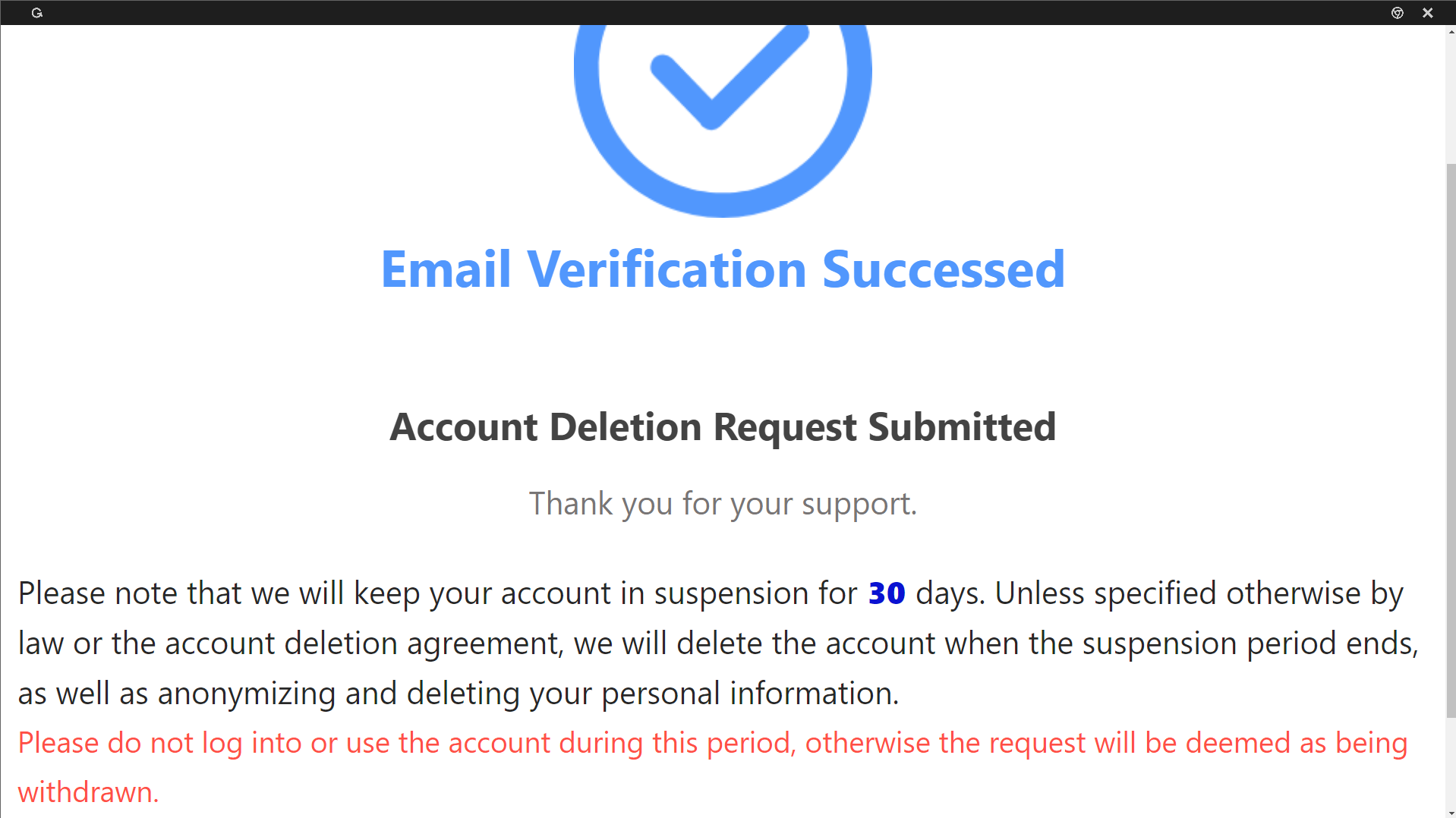The image size is (1456, 818).
Task: Click the empty middle of the dark title bar
Action: click(721, 13)
